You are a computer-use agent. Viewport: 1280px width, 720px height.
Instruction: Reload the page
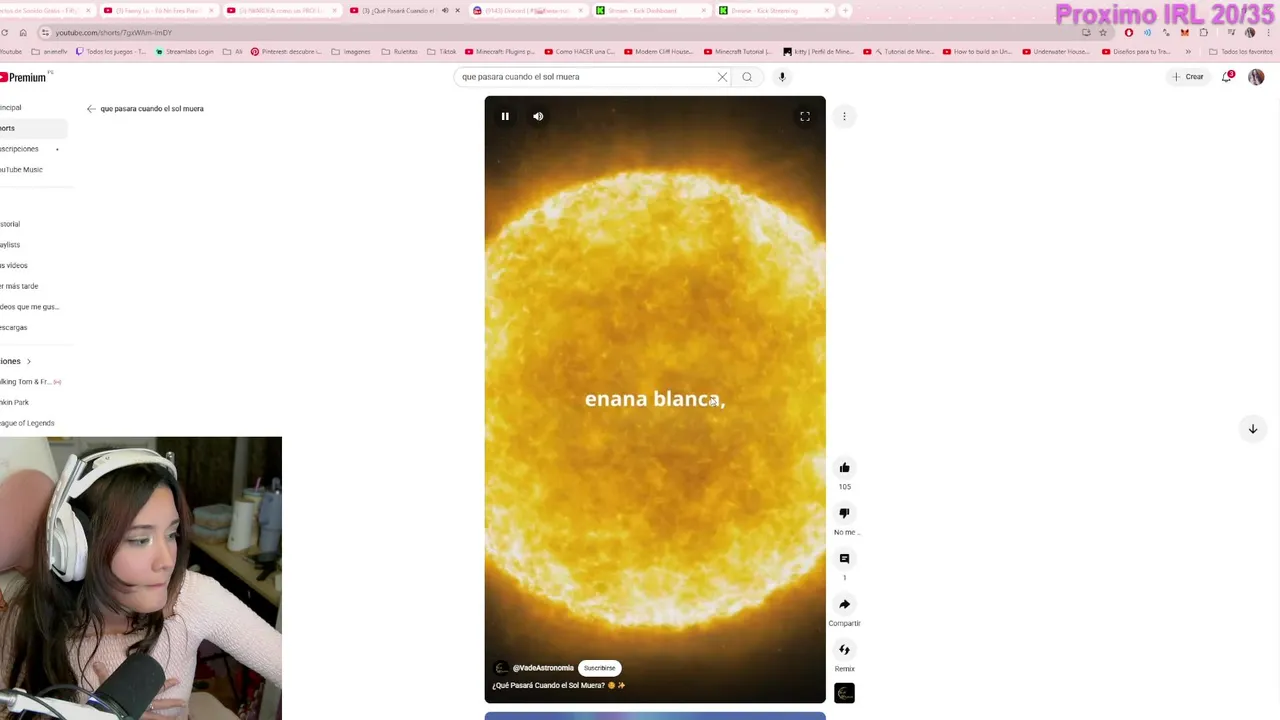pyautogui.click(x=5, y=32)
